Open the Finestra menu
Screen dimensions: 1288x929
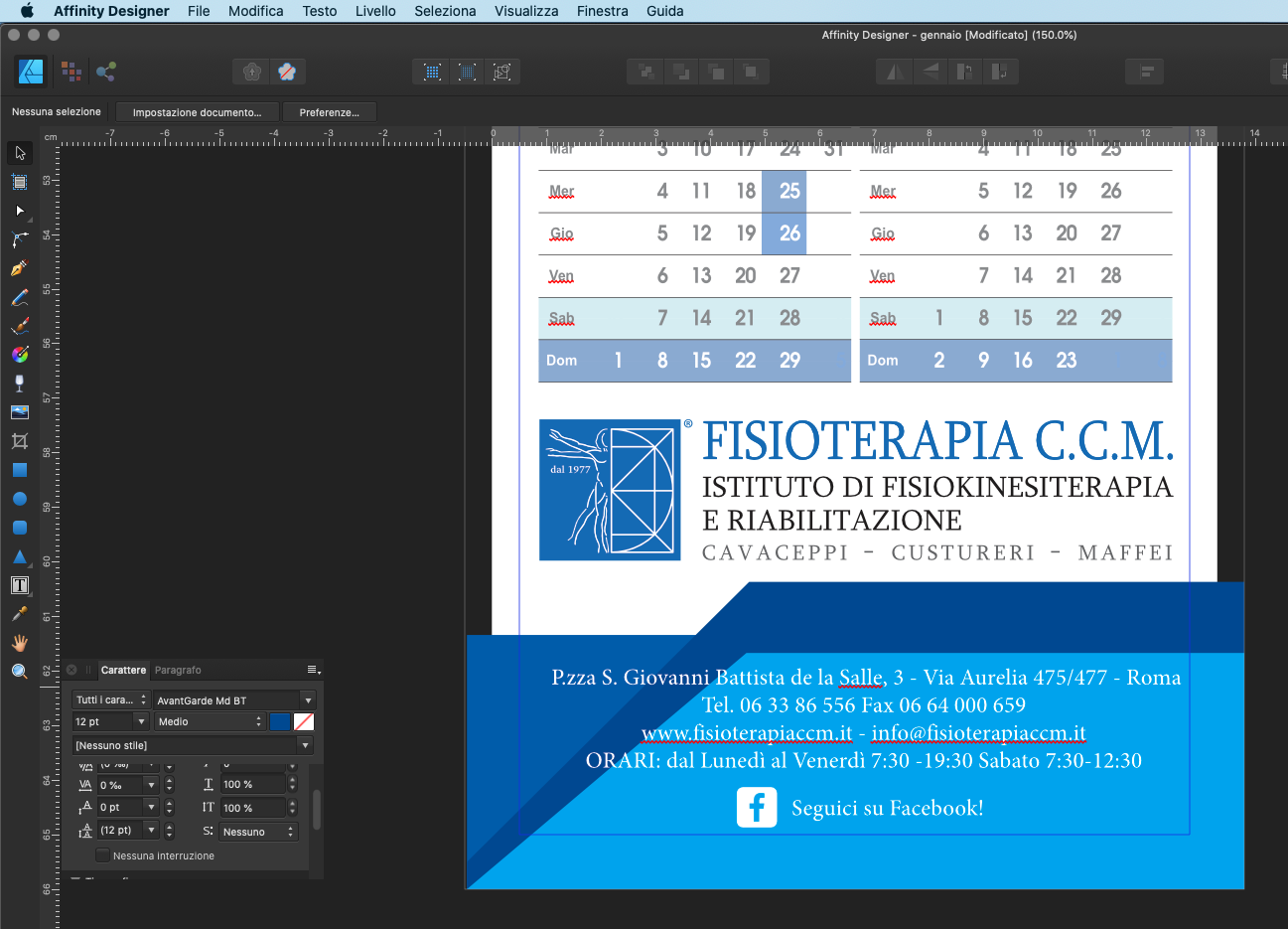[603, 11]
